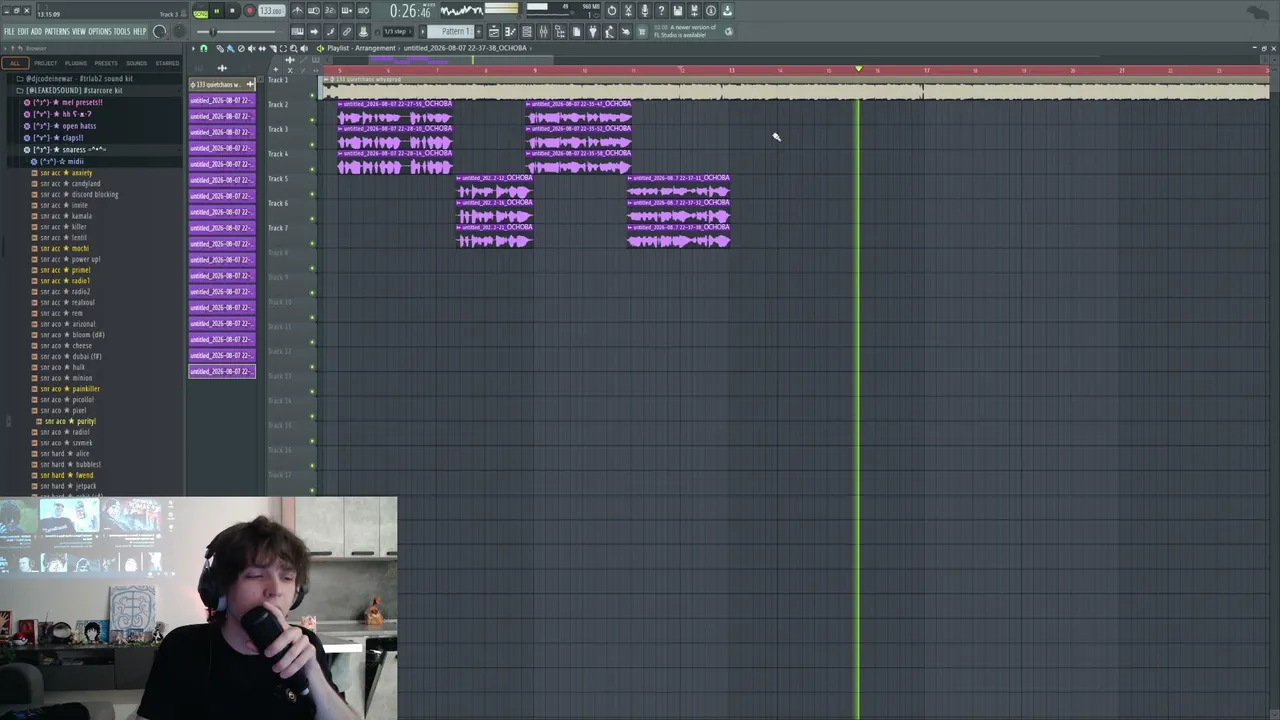Arm the red record button
Screen dimensions: 1280x720
point(249,11)
